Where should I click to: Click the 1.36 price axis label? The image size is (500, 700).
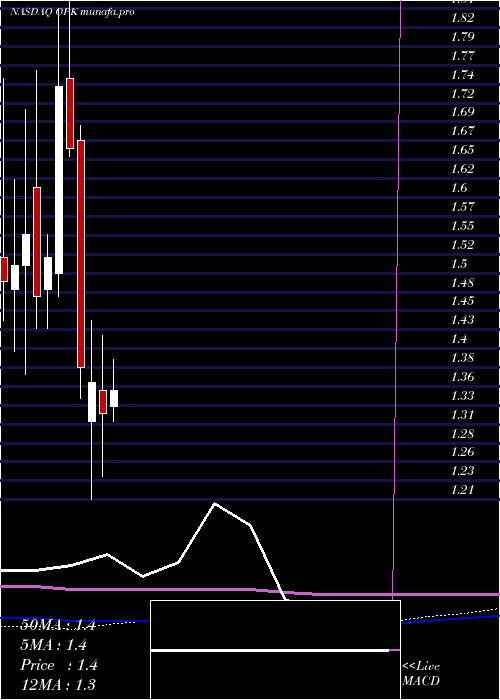tap(462, 376)
